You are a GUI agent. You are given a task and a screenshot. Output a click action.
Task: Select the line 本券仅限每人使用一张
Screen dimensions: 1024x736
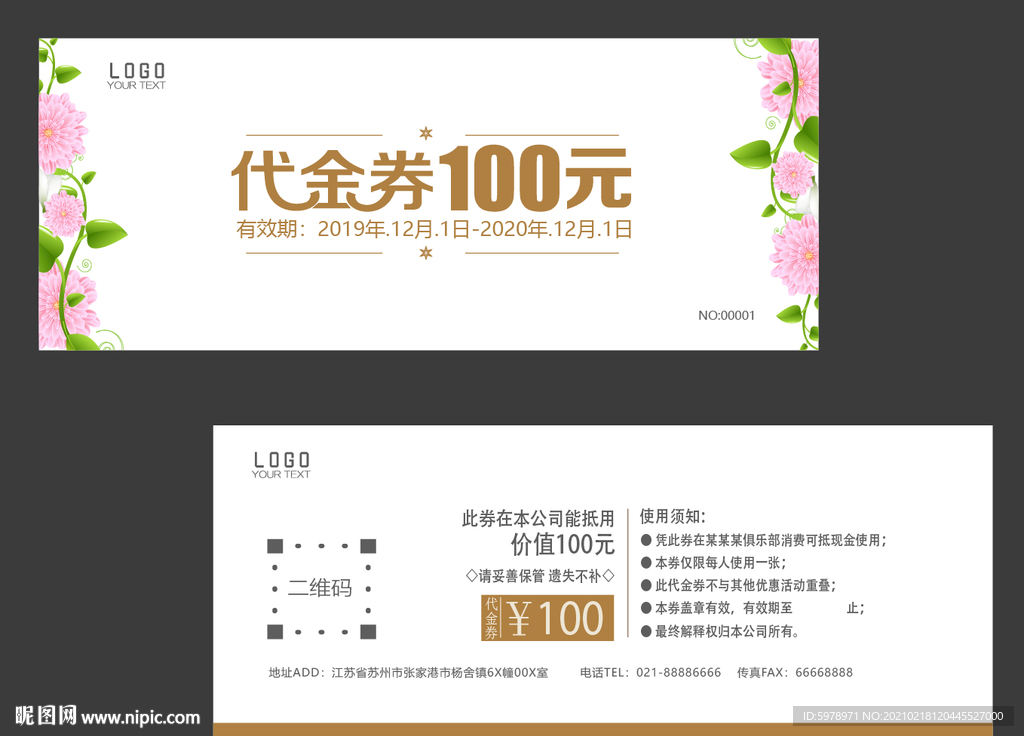(x=713, y=563)
